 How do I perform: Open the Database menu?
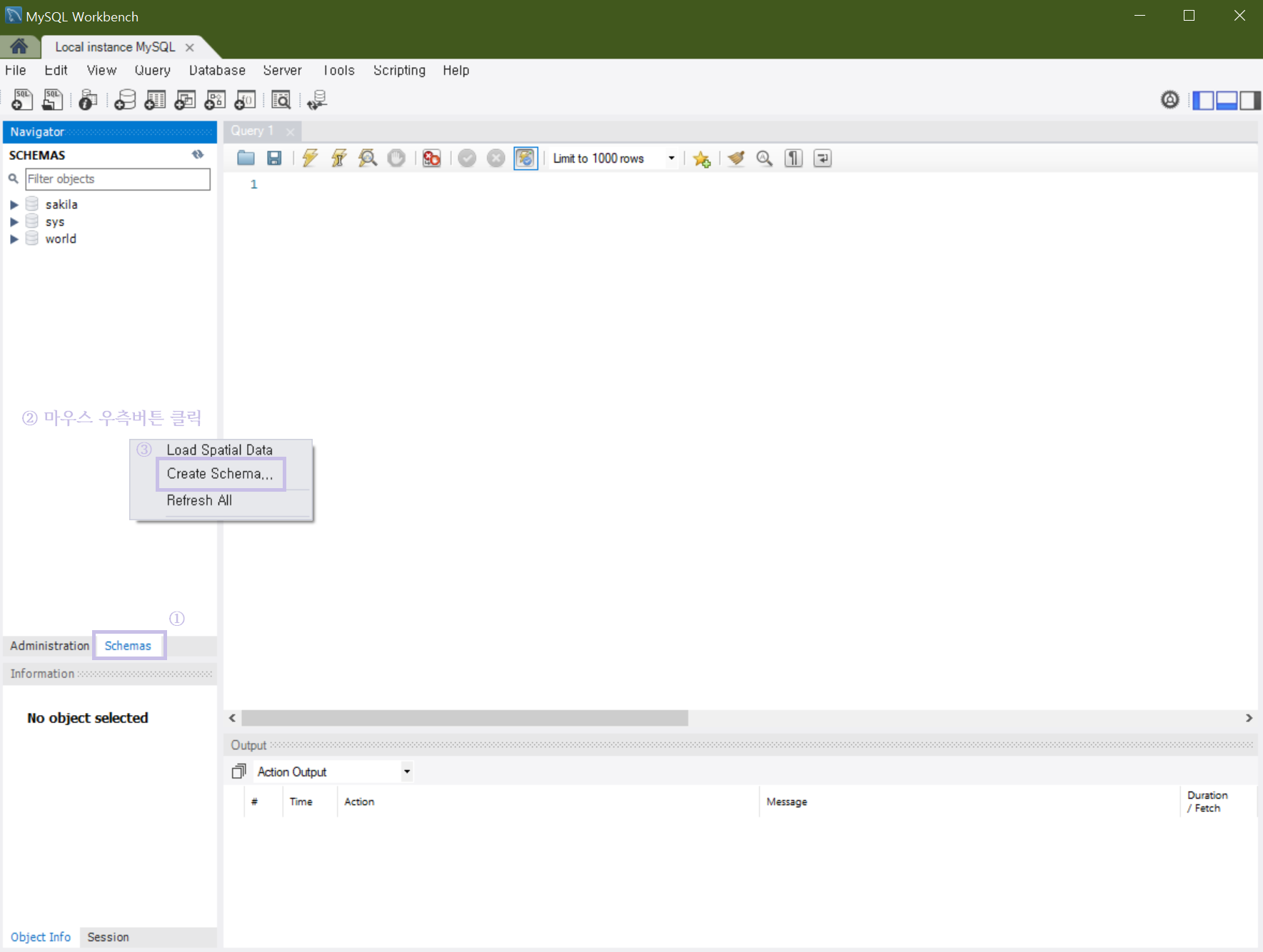(217, 70)
